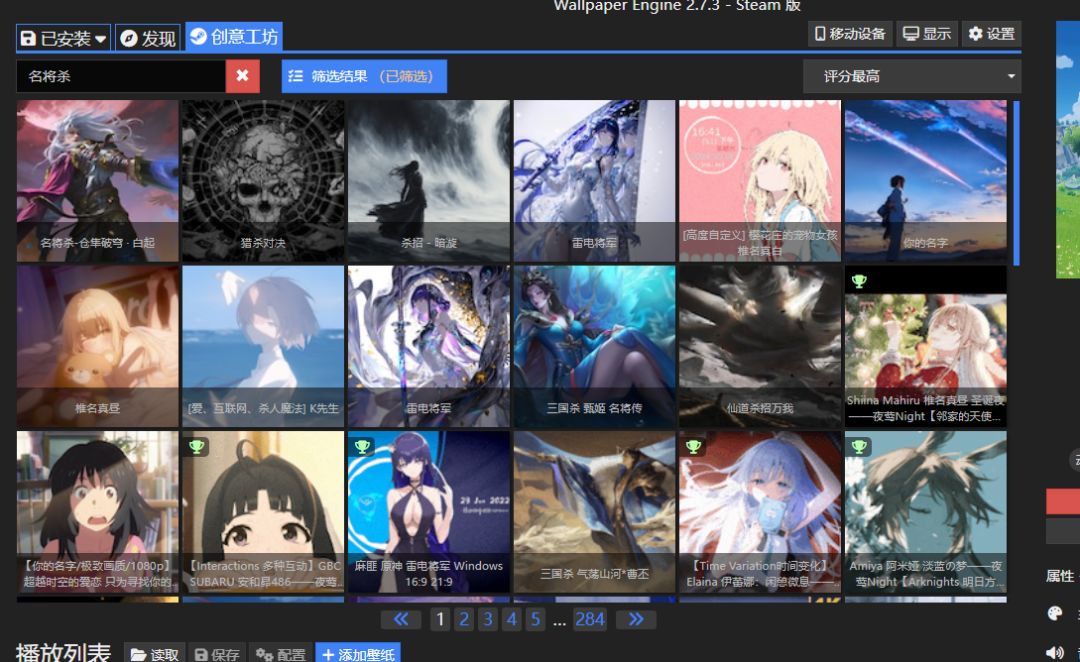
Task: Select wallpaper 仙道杀招万我
Action: (760, 346)
